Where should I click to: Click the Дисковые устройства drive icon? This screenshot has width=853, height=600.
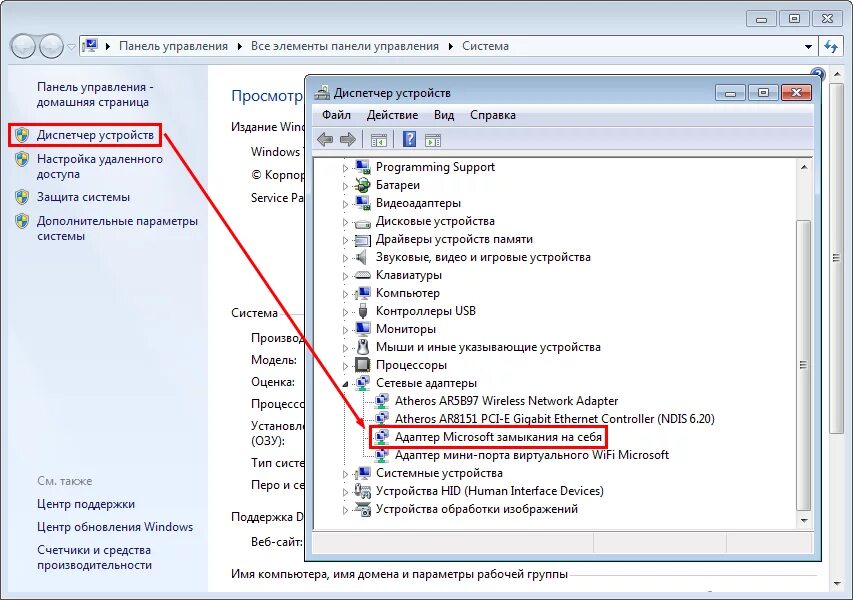pos(362,222)
